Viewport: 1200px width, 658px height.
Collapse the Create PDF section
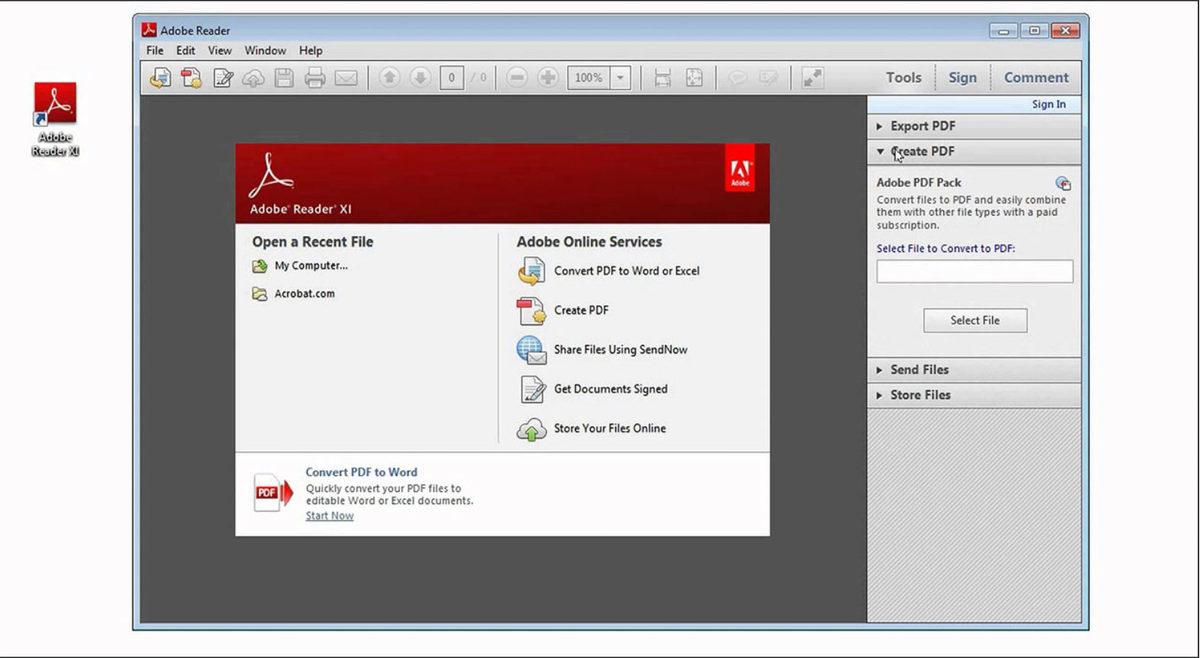pyautogui.click(x=920, y=151)
